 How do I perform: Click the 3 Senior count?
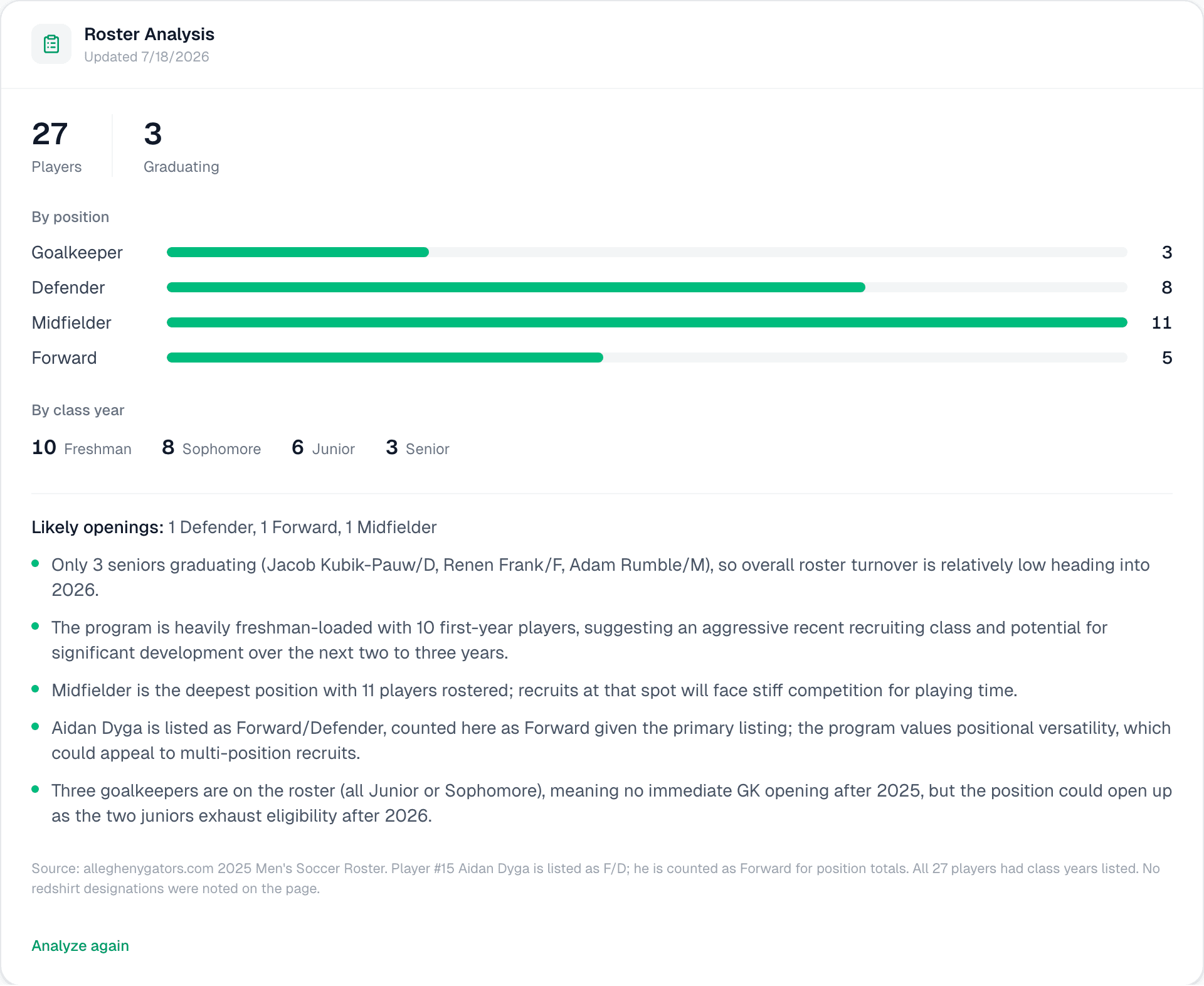click(x=418, y=448)
